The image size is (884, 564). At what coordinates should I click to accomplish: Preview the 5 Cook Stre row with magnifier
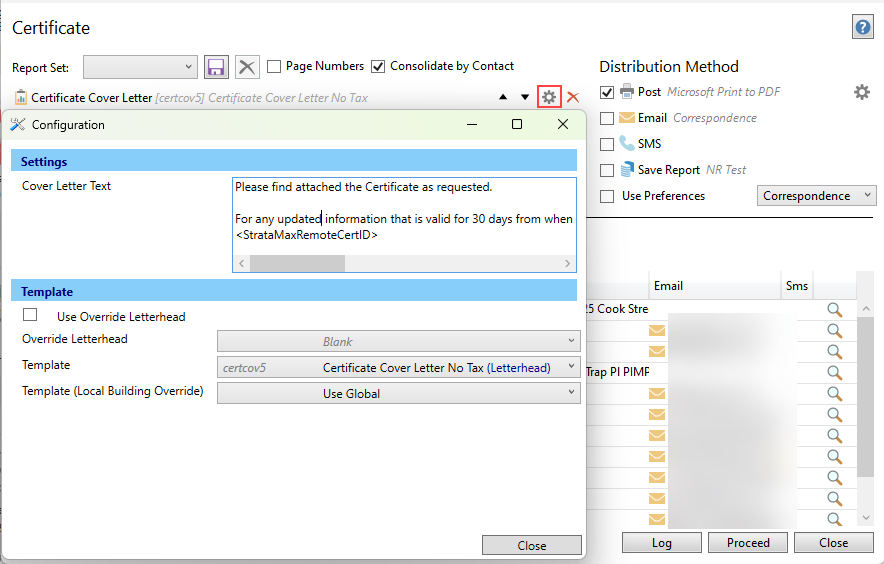pos(834,309)
